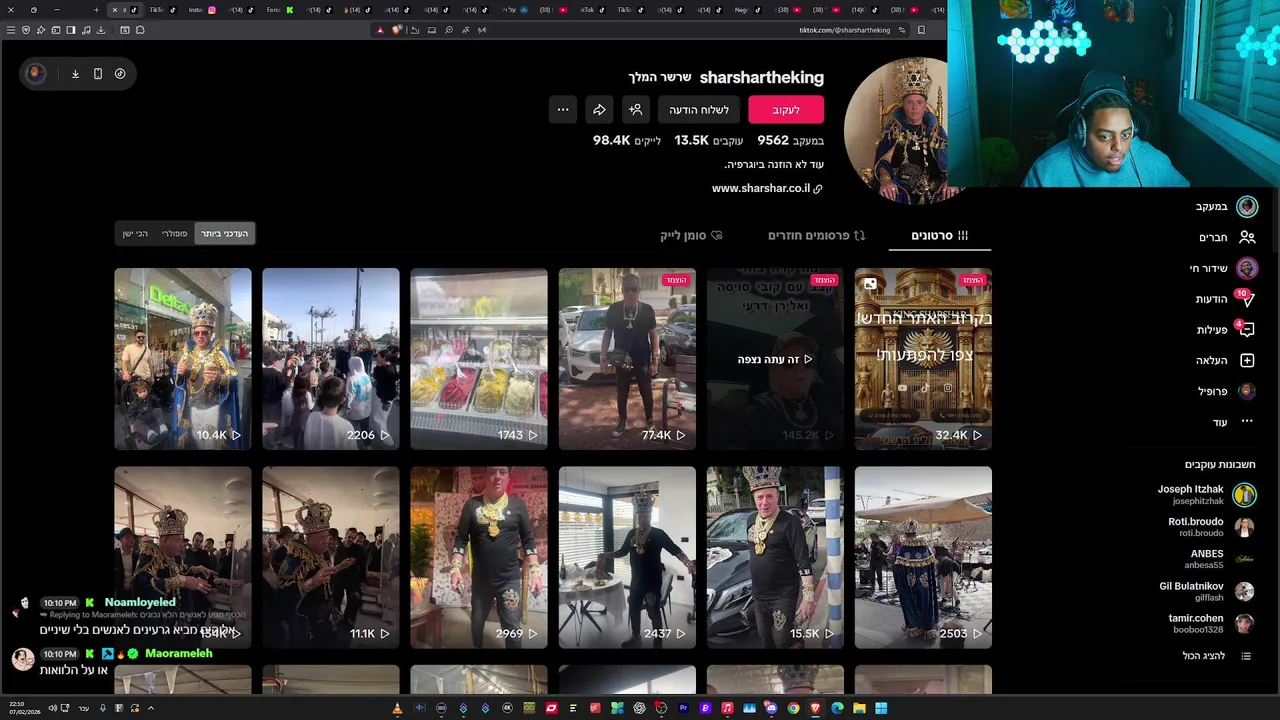Open Joseph Itzhak followed account

coord(1205,494)
